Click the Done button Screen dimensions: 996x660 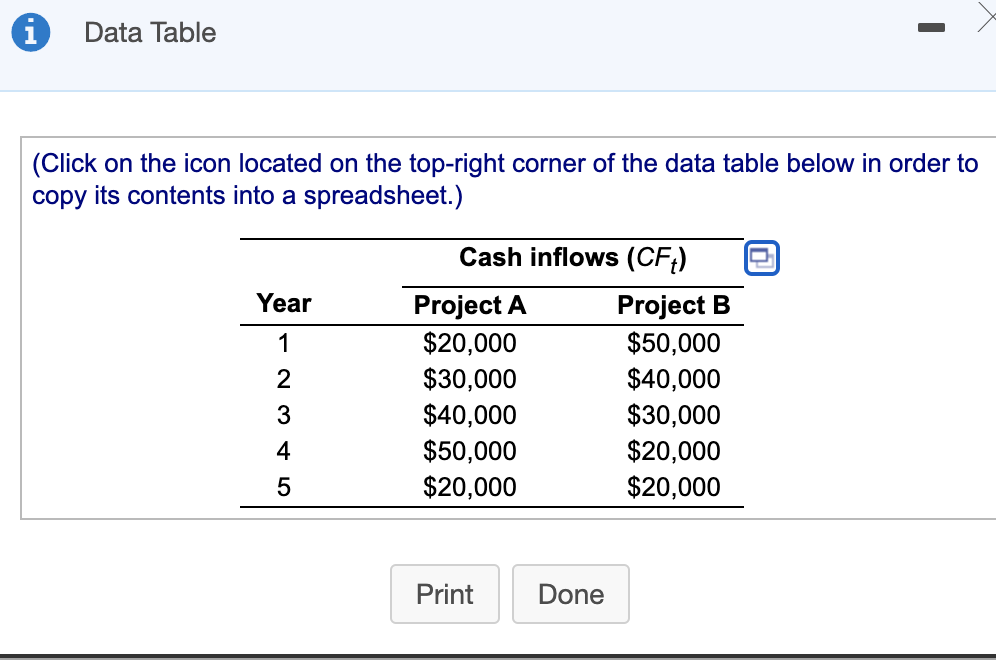click(570, 594)
